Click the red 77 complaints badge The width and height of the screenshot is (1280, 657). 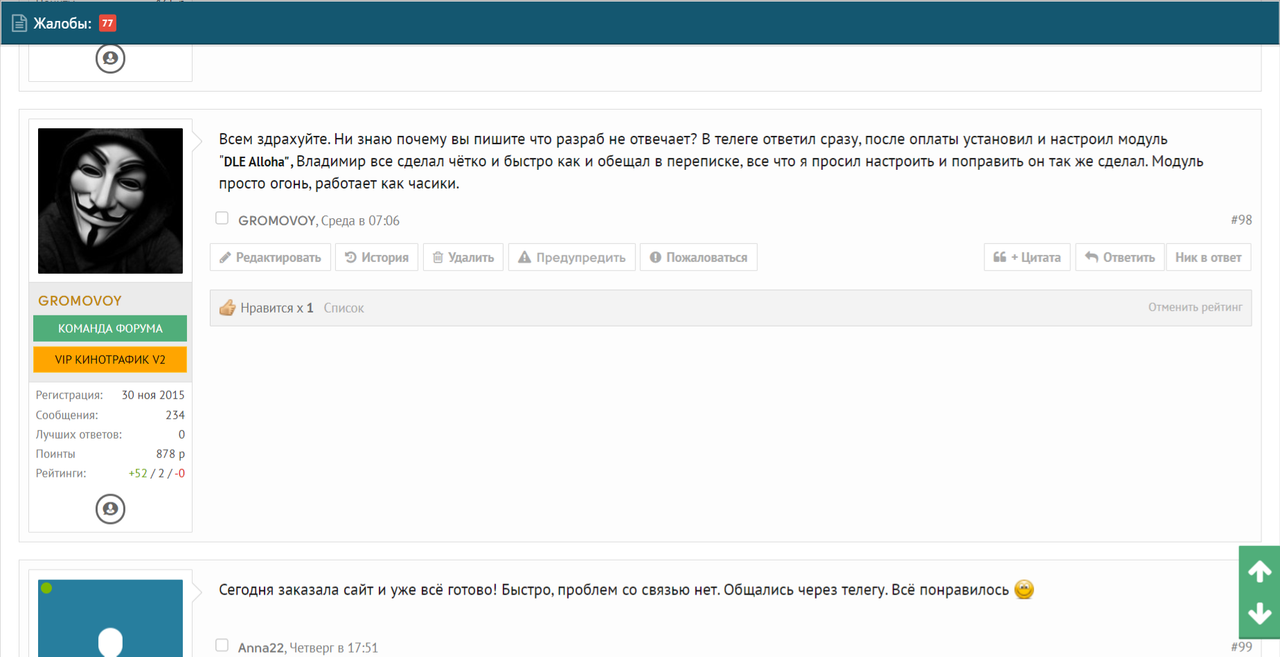pyautogui.click(x=108, y=23)
